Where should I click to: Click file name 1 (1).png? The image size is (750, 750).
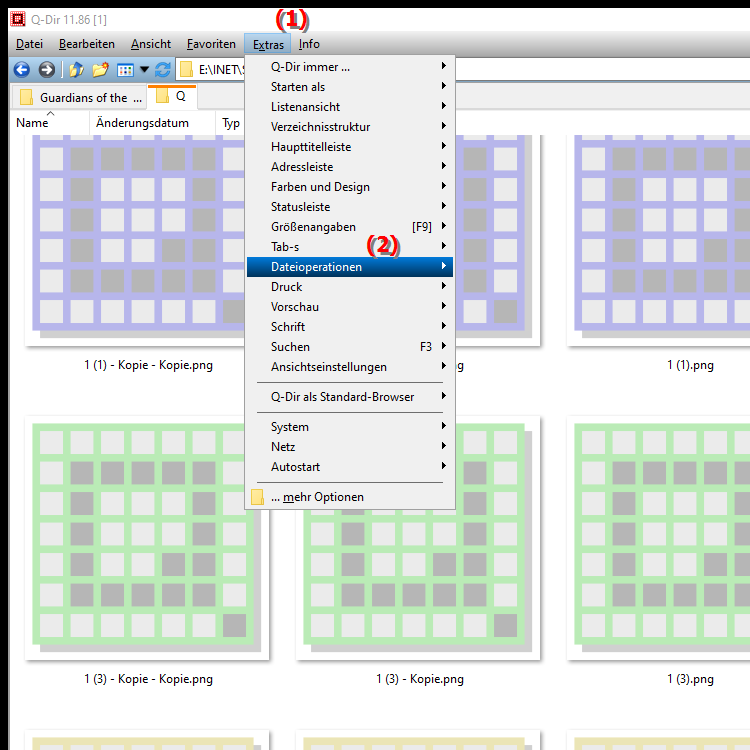tap(690, 365)
